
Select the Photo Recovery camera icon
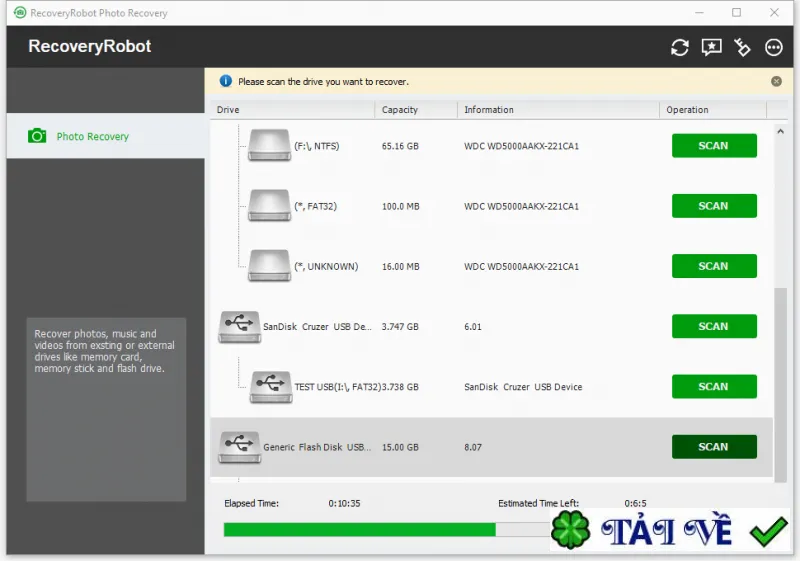tap(37, 136)
